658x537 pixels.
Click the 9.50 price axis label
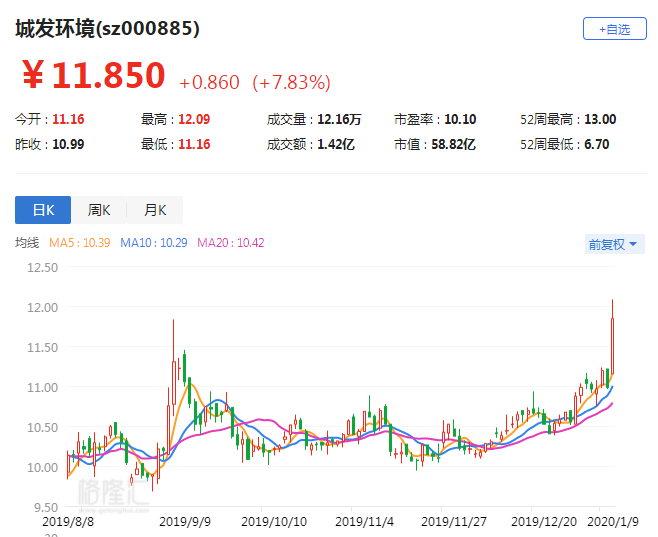[45, 508]
